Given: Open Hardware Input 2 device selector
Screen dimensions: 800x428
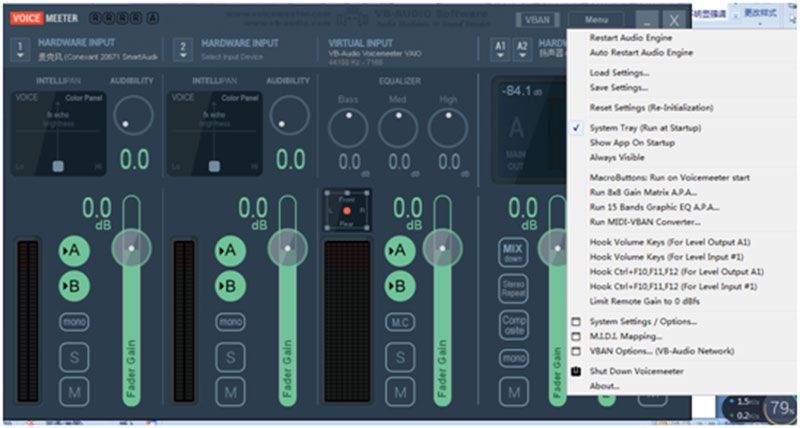Looking at the screenshot, I should (x=183, y=49).
